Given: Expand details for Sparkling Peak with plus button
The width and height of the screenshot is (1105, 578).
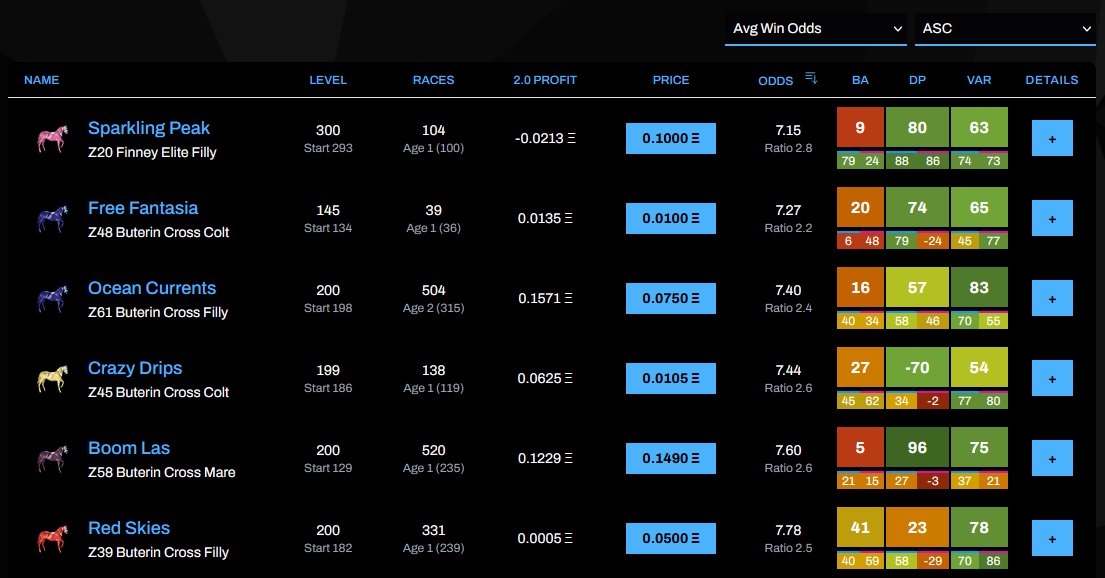Looking at the screenshot, I should 1051,138.
